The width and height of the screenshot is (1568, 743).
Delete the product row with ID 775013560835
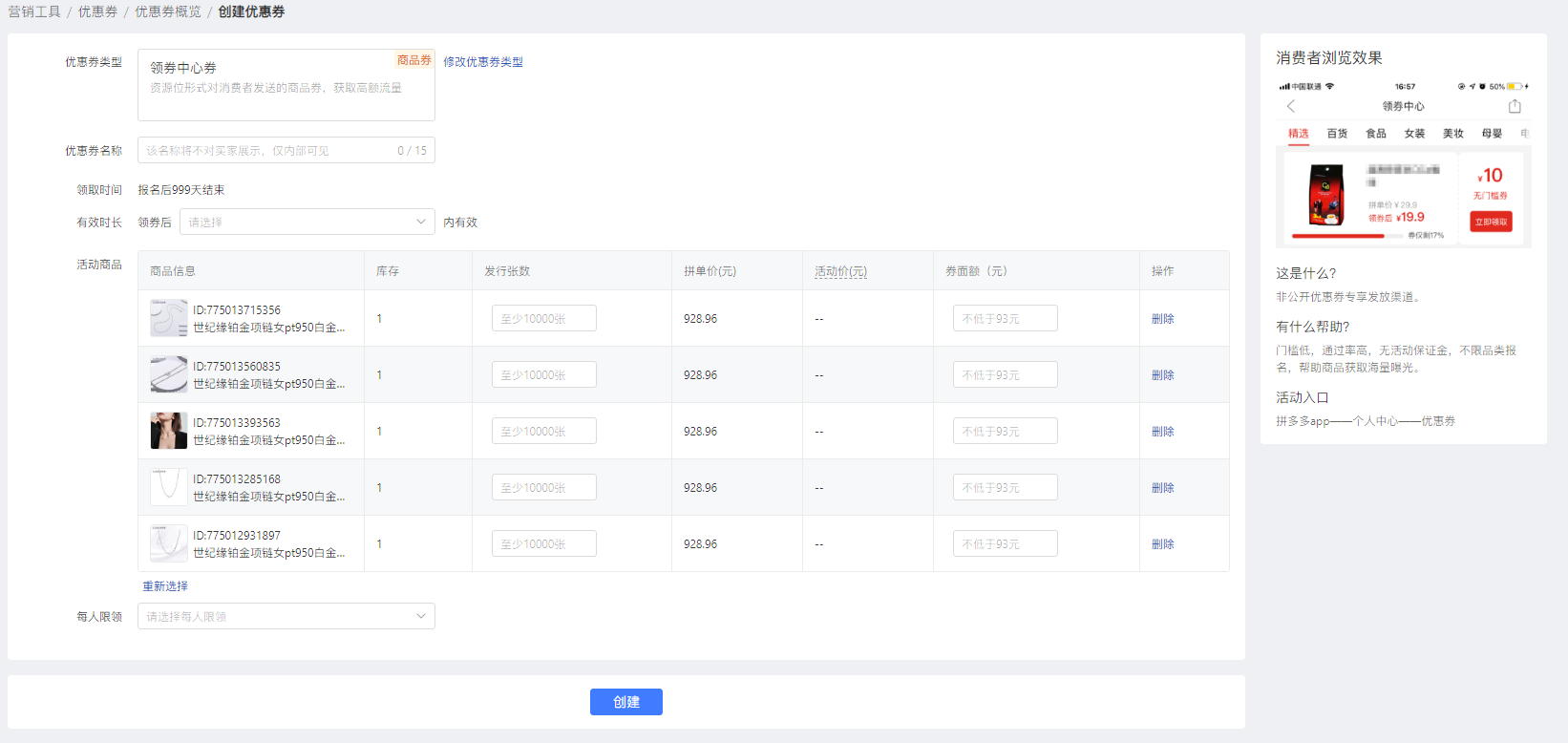[1162, 375]
